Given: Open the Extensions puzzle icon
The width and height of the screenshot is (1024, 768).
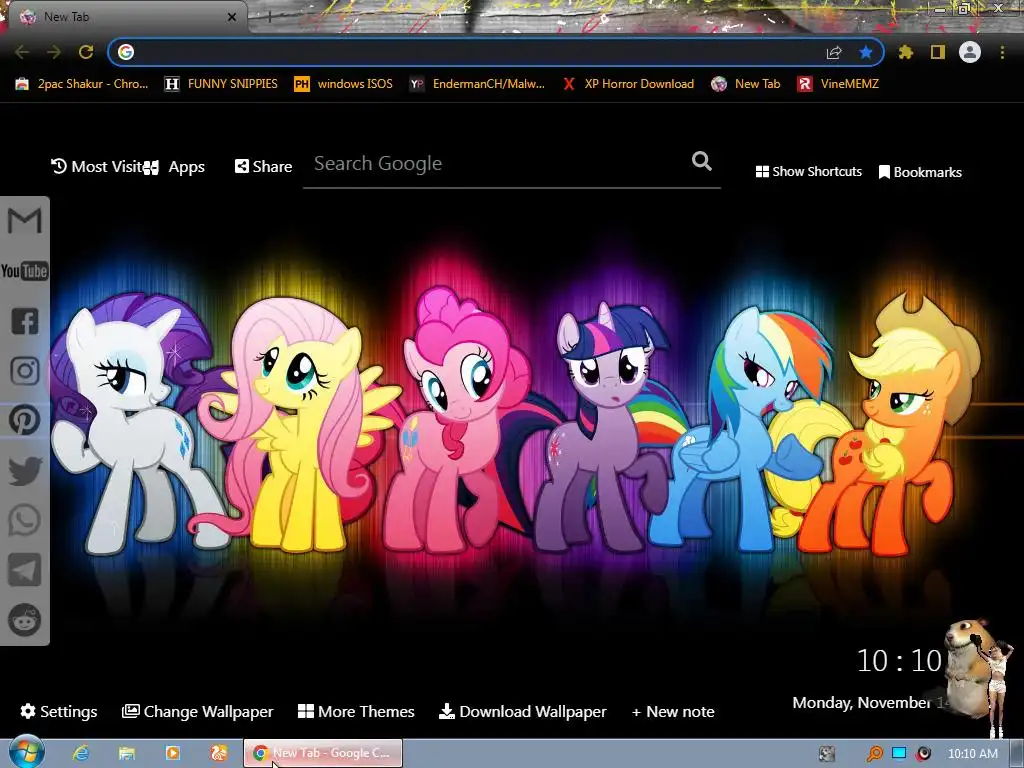Looking at the screenshot, I should [905, 52].
